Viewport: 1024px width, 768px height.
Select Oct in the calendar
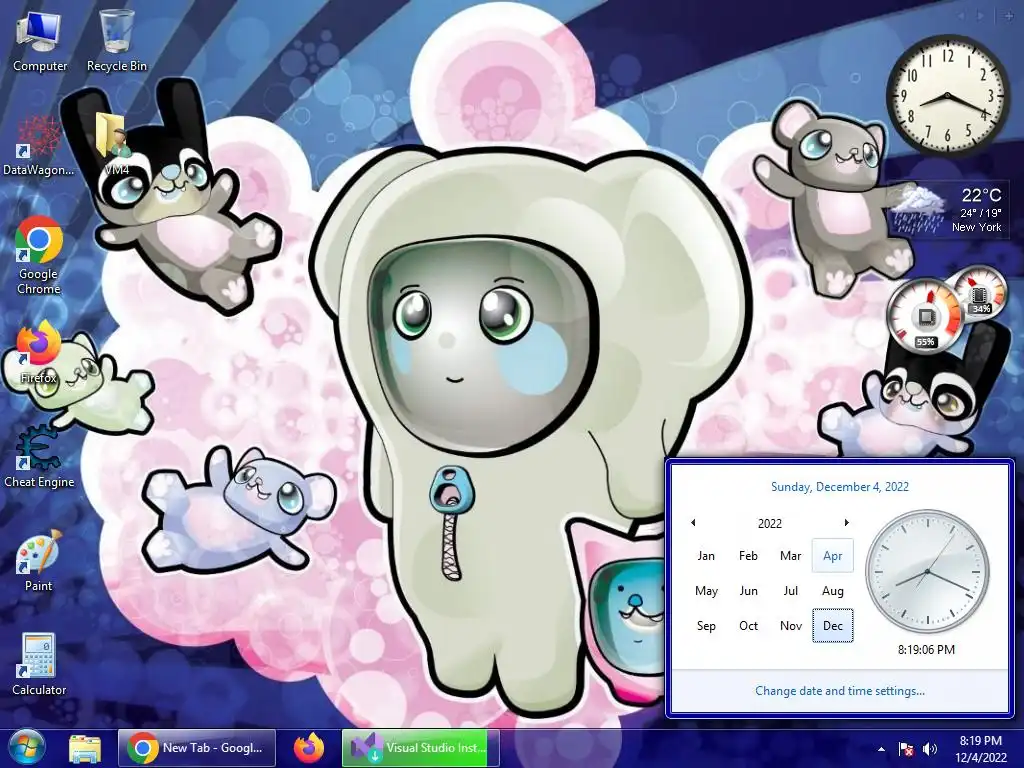click(748, 626)
